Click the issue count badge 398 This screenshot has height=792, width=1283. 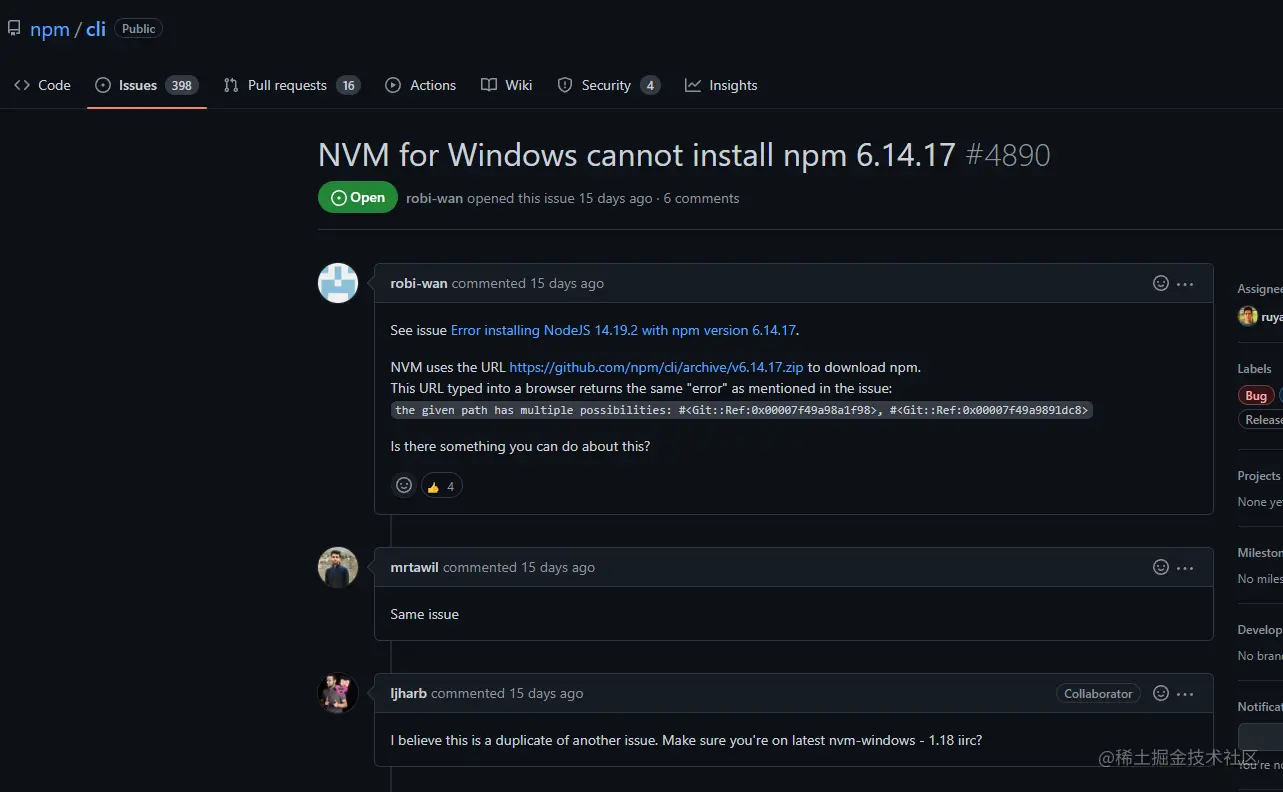coord(181,85)
